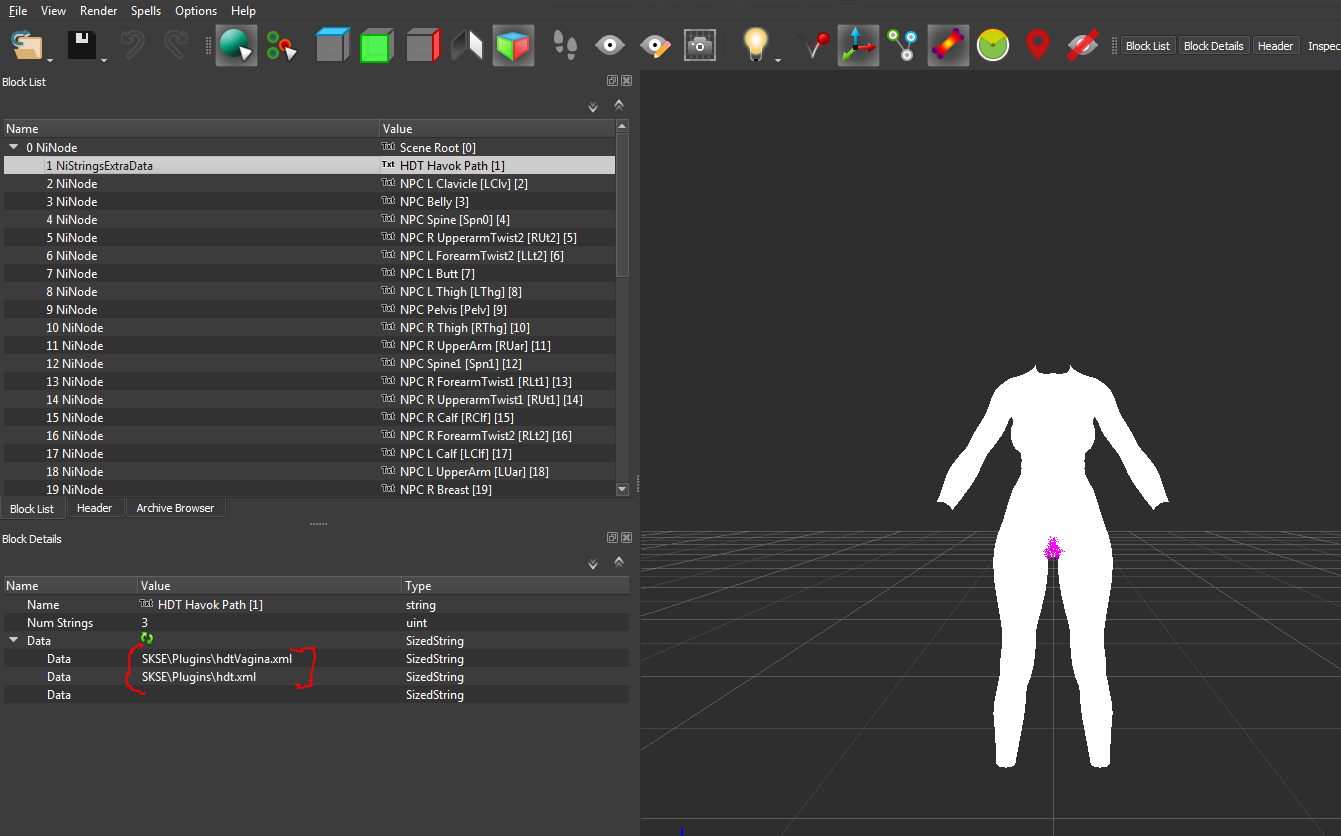Image resolution: width=1341 pixels, height=836 pixels.
Task: Open dropdown arrow next to light bulb
Action: [778, 61]
